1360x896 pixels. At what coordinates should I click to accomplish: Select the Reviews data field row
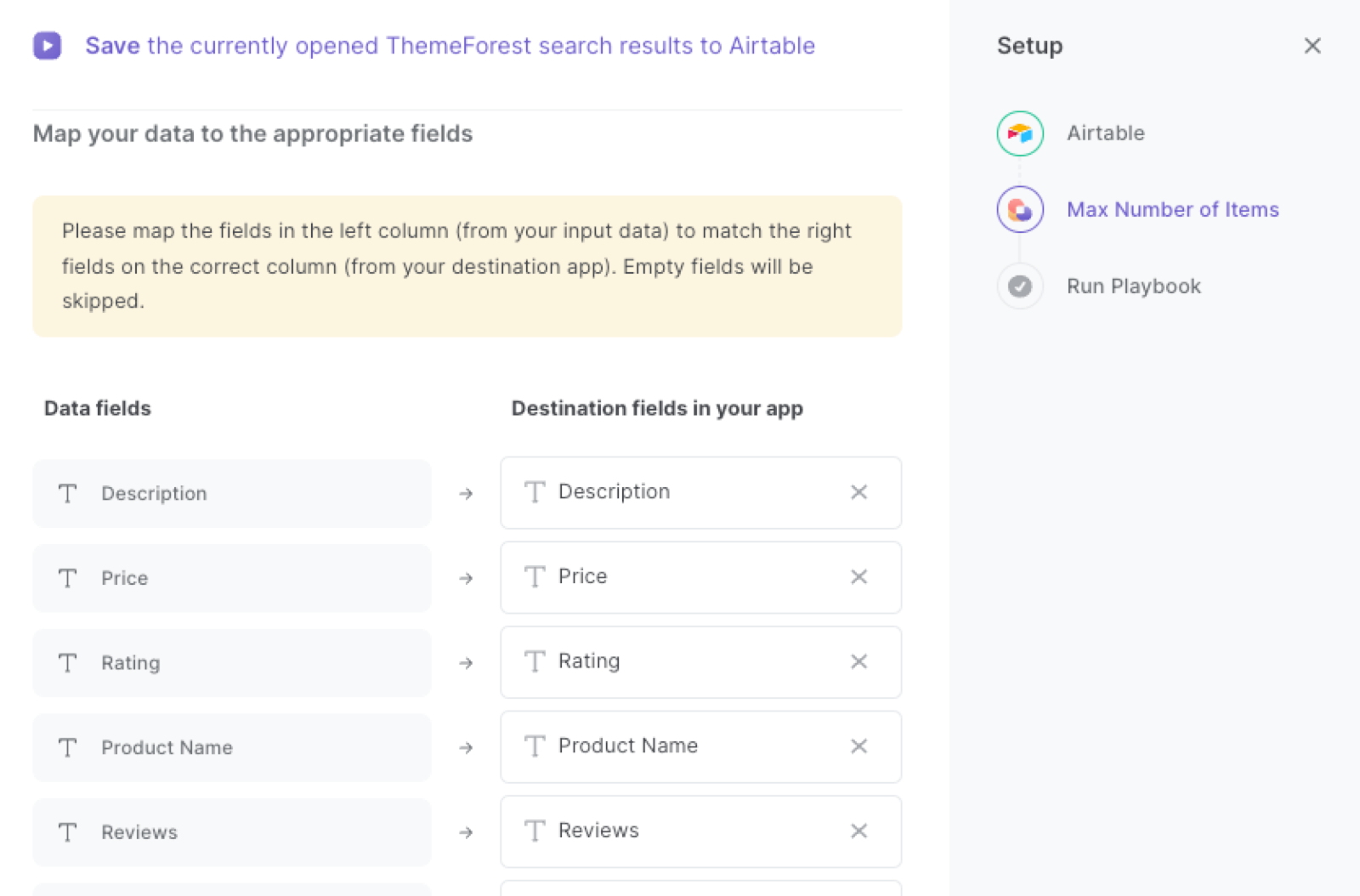tap(232, 832)
